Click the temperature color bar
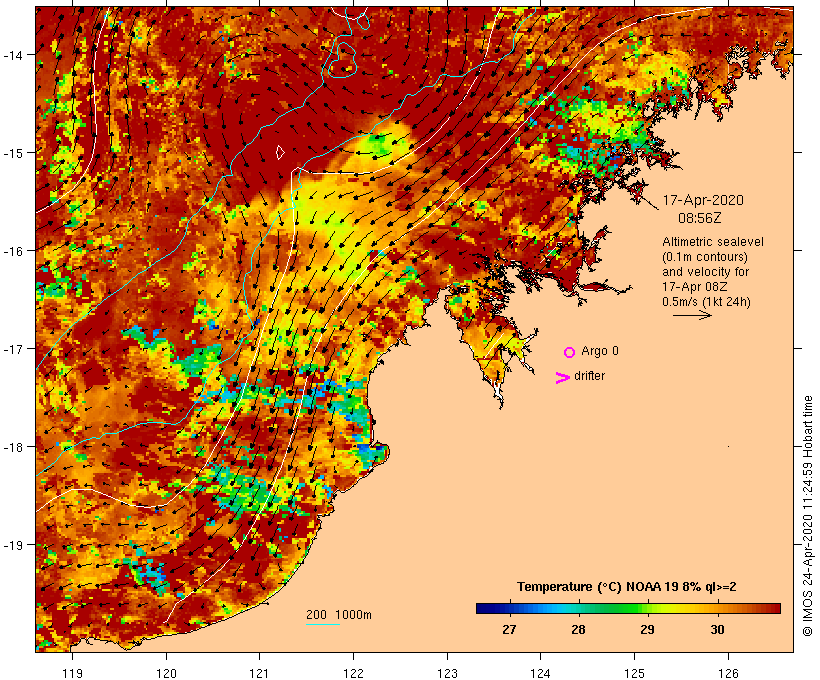 pyautogui.click(x=628, y=608)
